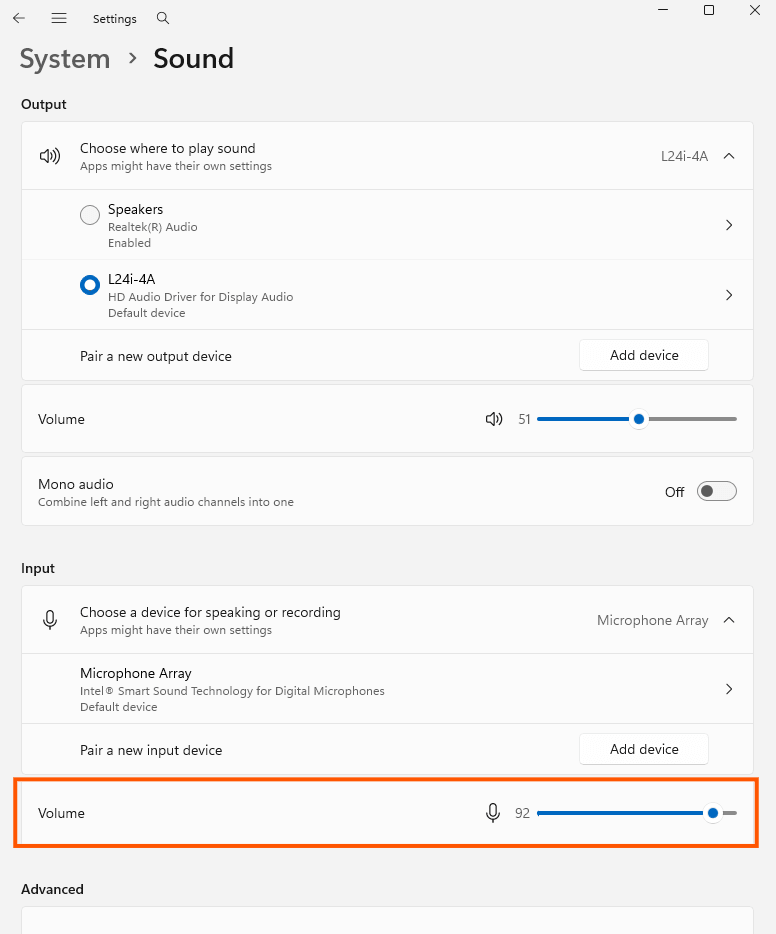Viewport: 776px width, 934px height.
Task: Click Add device for a new output device
Action: point(643,354)
